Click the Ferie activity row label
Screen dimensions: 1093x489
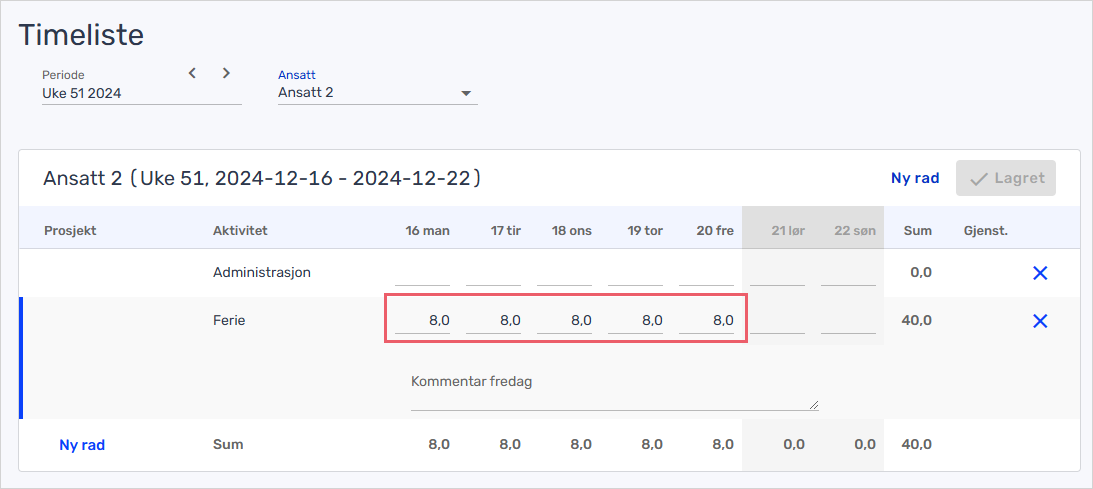pyautogui.click(x=229, y=321)
